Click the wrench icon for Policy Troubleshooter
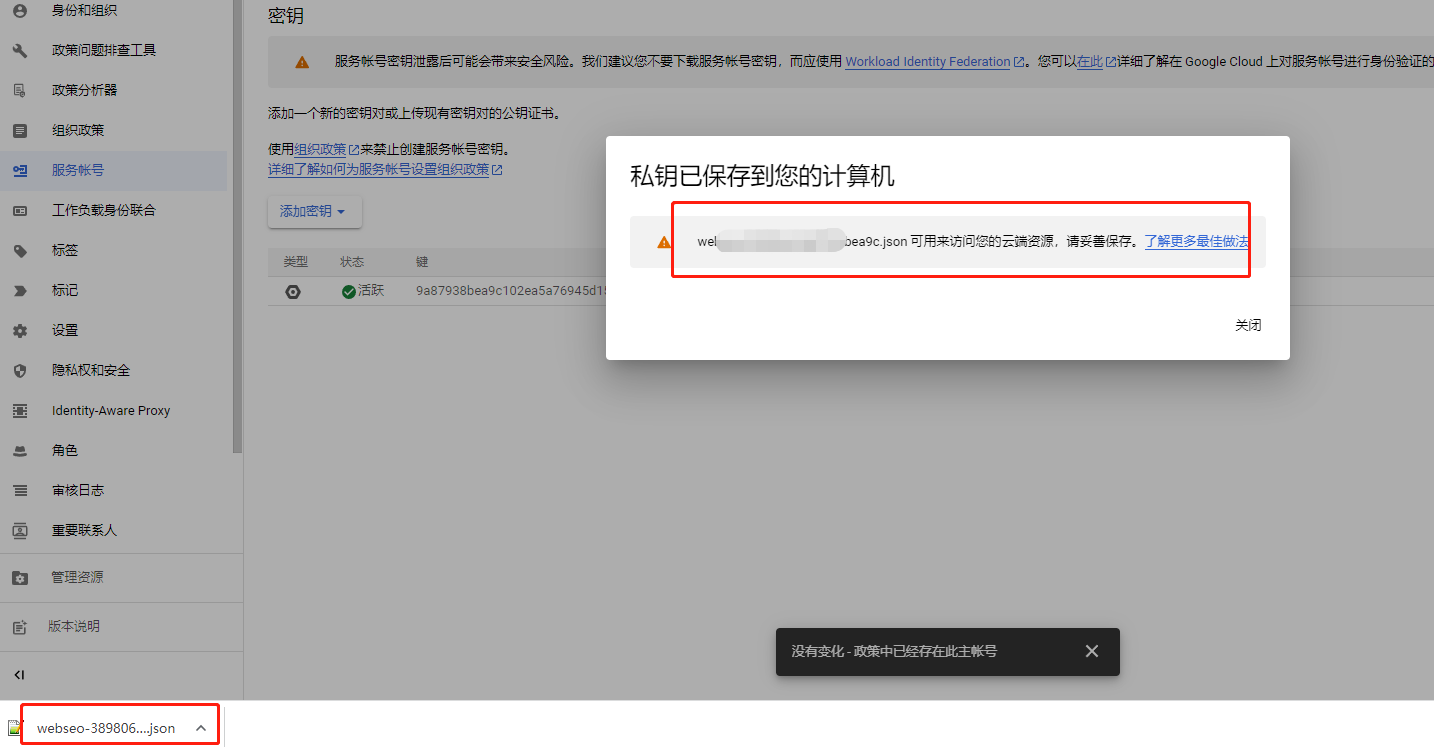Screen dimensions: 1434x747 [x=19, y=51]
